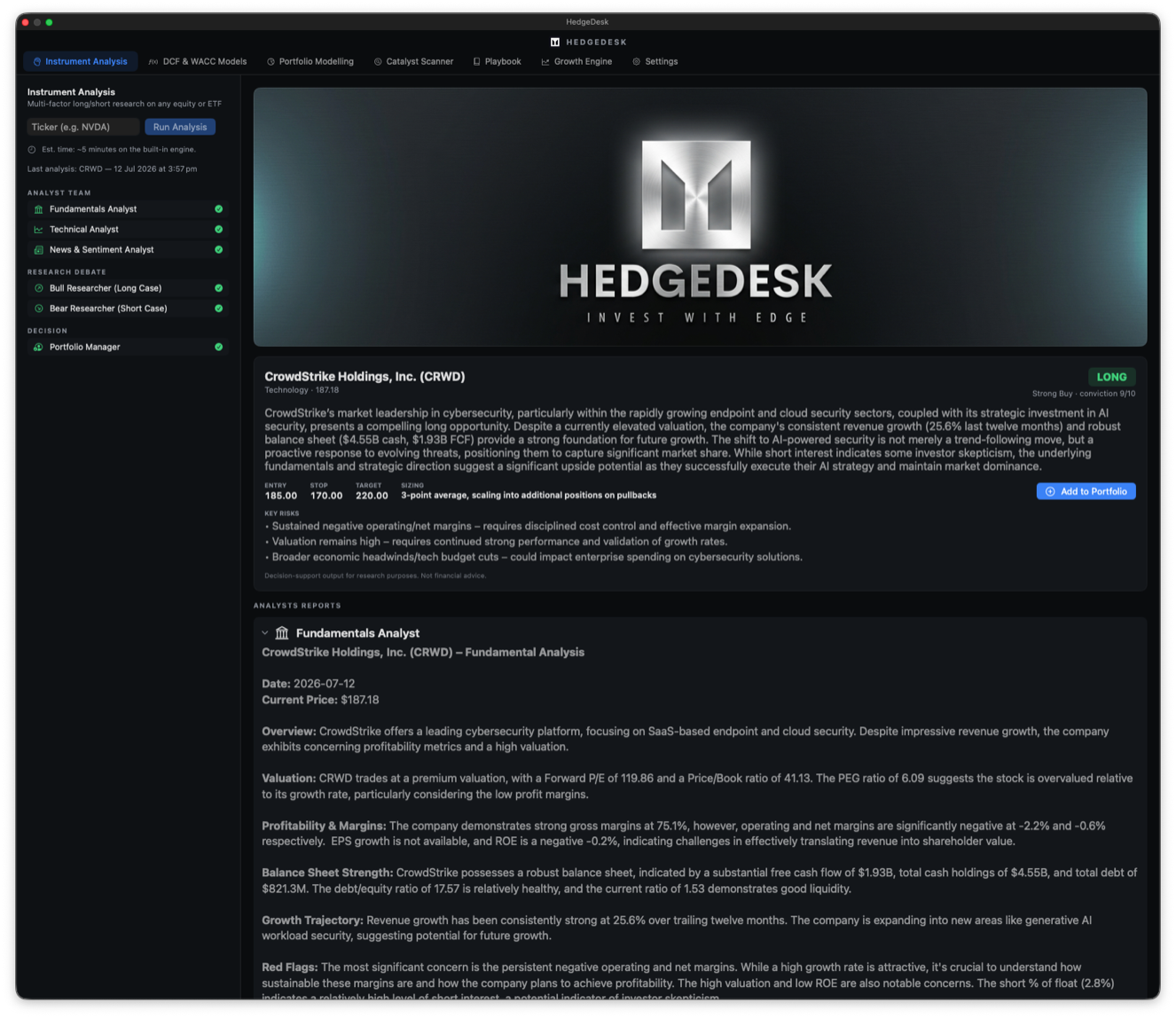Switch to Growth Engine tab

(x=576, y=61)
